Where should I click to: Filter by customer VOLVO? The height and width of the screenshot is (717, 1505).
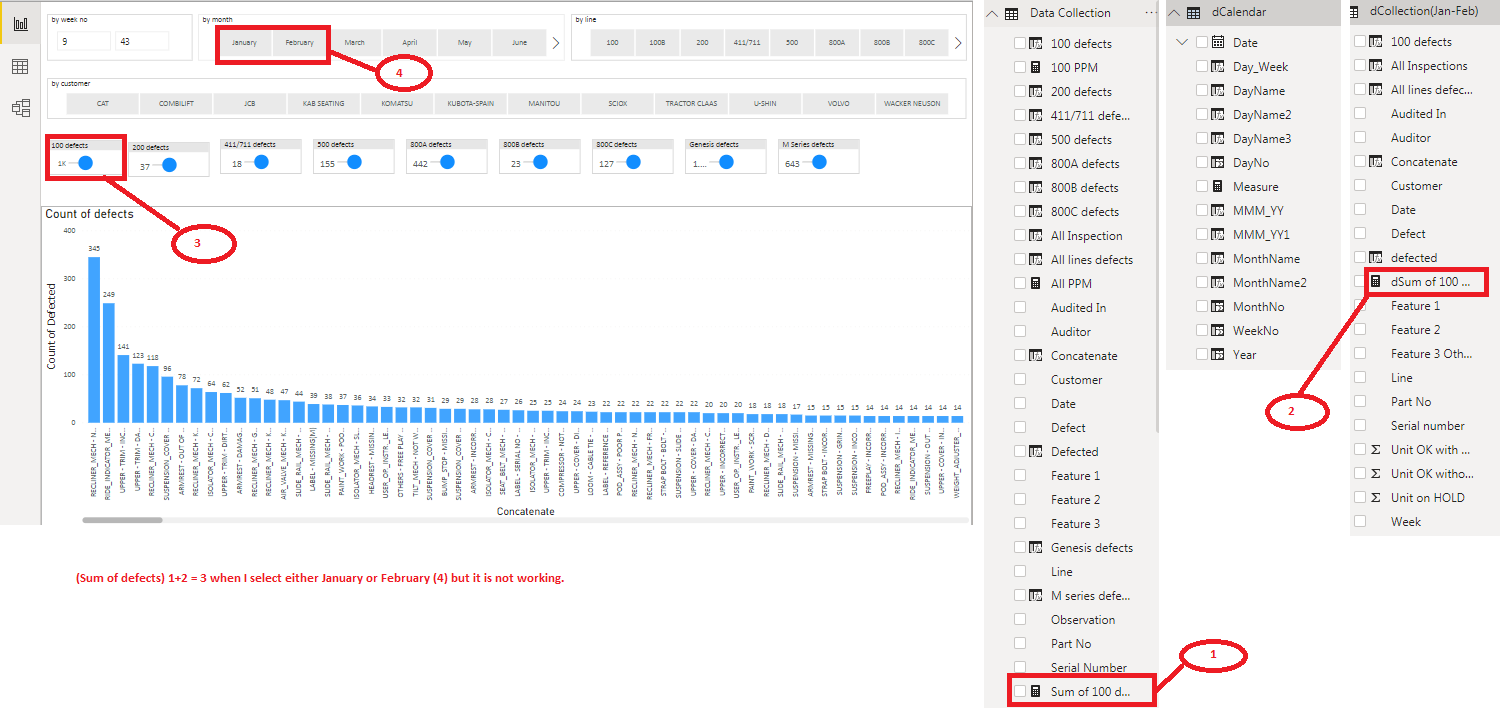(x=839, y=103)
